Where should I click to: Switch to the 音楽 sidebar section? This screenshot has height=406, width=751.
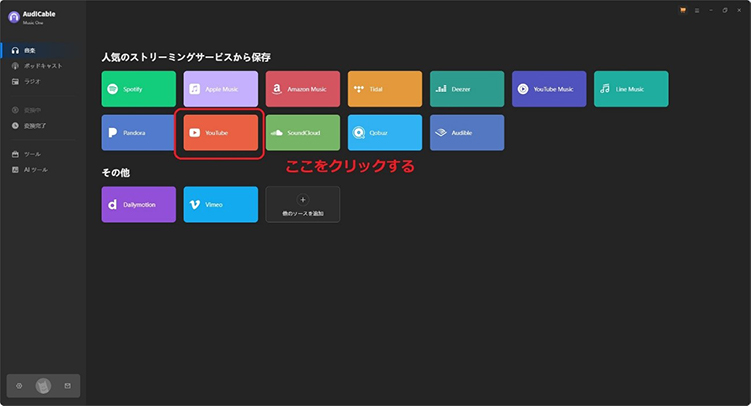42,50
